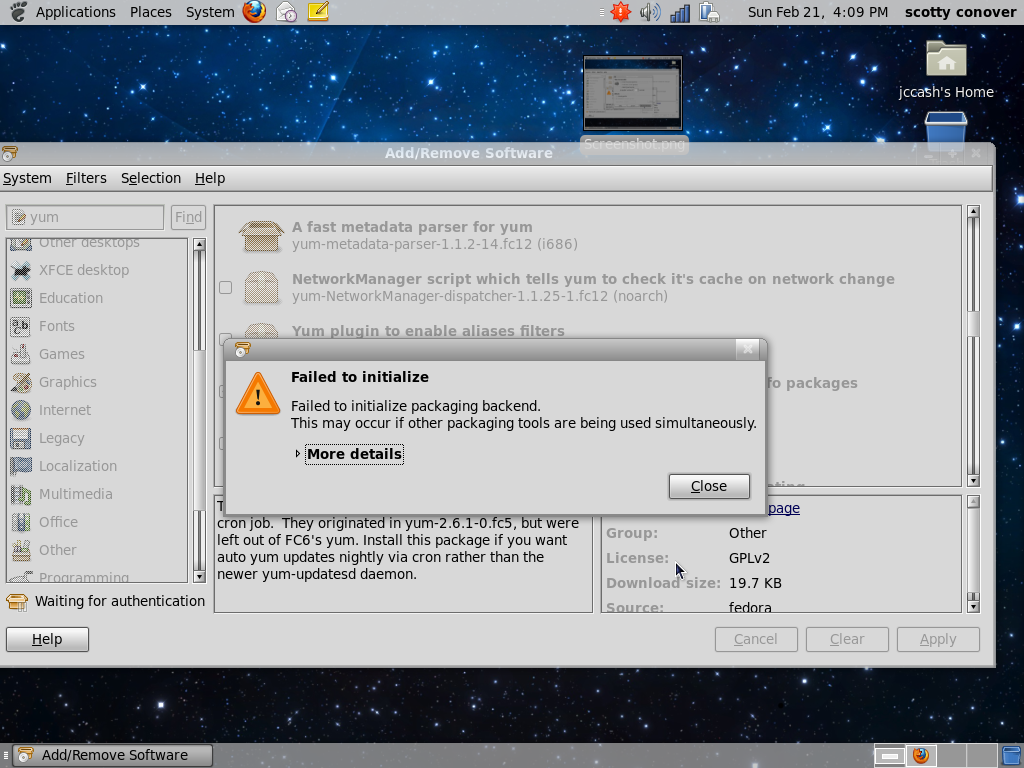Click the workspace switcher in the bottom panel
The image size is (1024, 768).
coord(935,755)
